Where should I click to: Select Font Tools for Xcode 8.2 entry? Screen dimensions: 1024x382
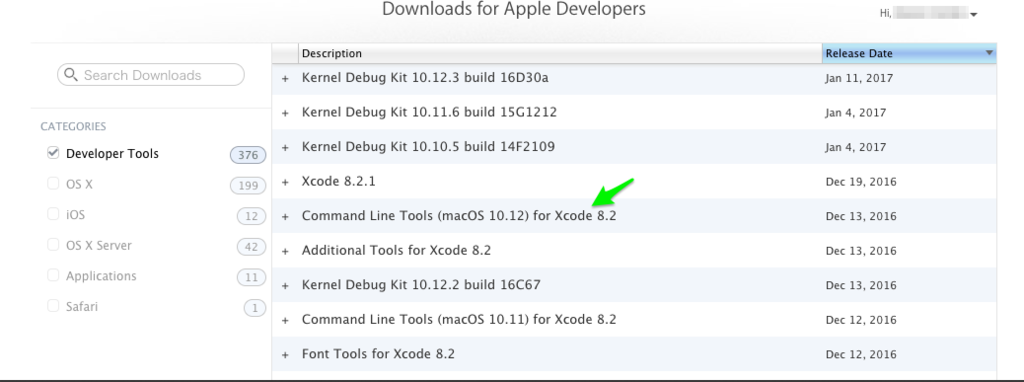(378, 355)
